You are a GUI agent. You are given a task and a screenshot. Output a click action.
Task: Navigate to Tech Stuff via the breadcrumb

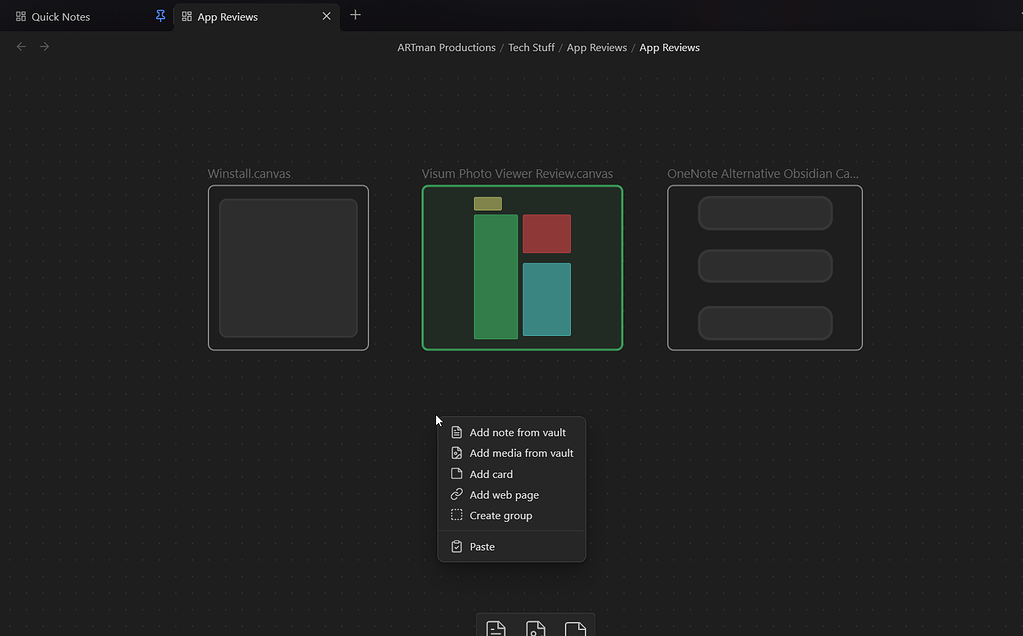point(531,47)
